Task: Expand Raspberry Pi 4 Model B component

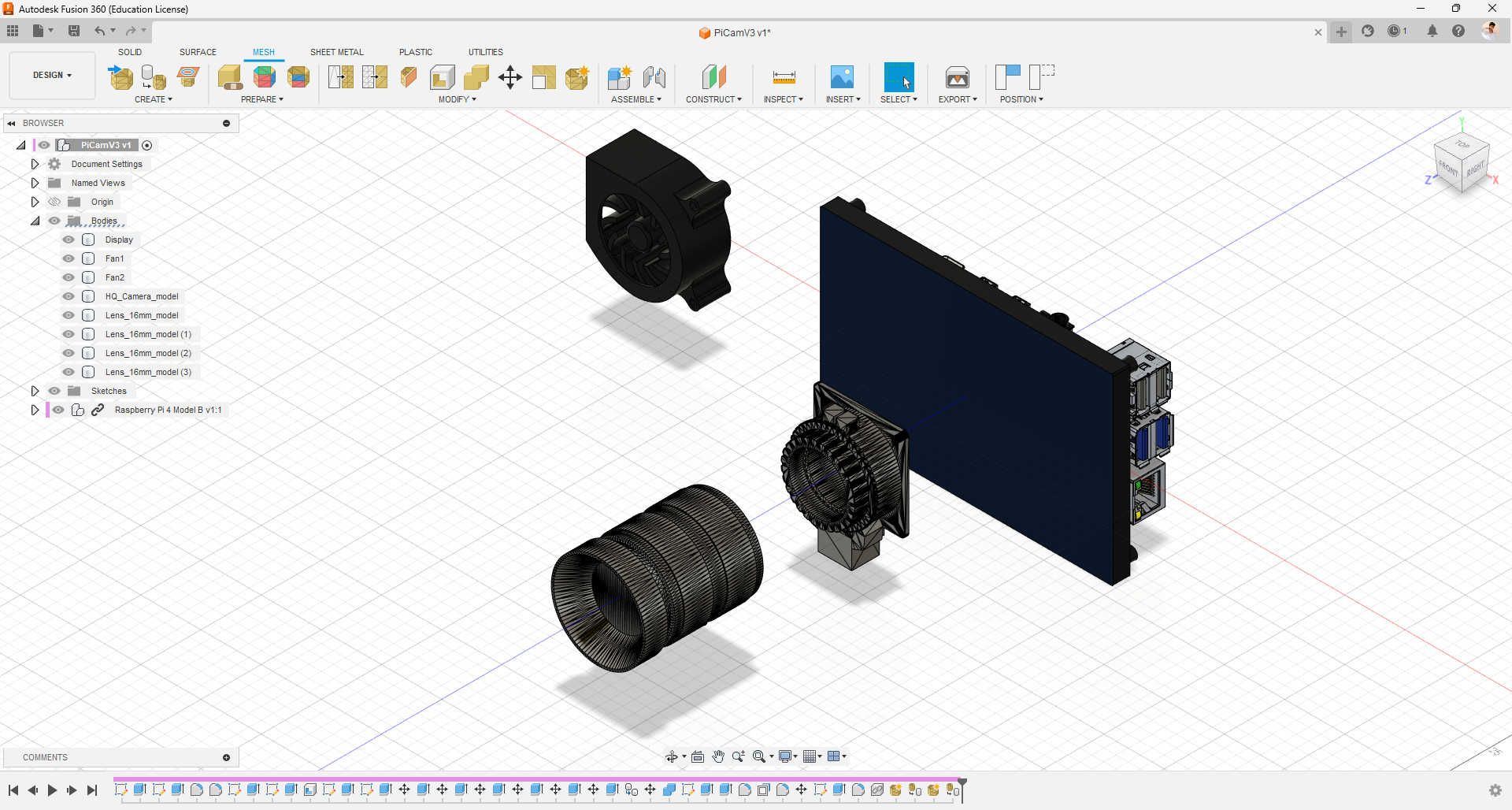Action: [x=35, y=410]
